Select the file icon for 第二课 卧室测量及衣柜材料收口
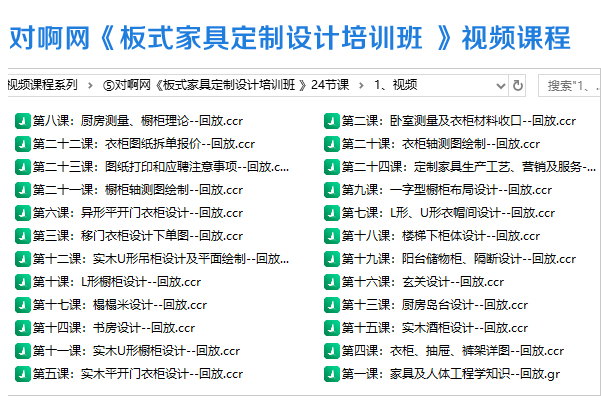Image resolution: width=601 pixels, height=400 pixels. [332, 121]
